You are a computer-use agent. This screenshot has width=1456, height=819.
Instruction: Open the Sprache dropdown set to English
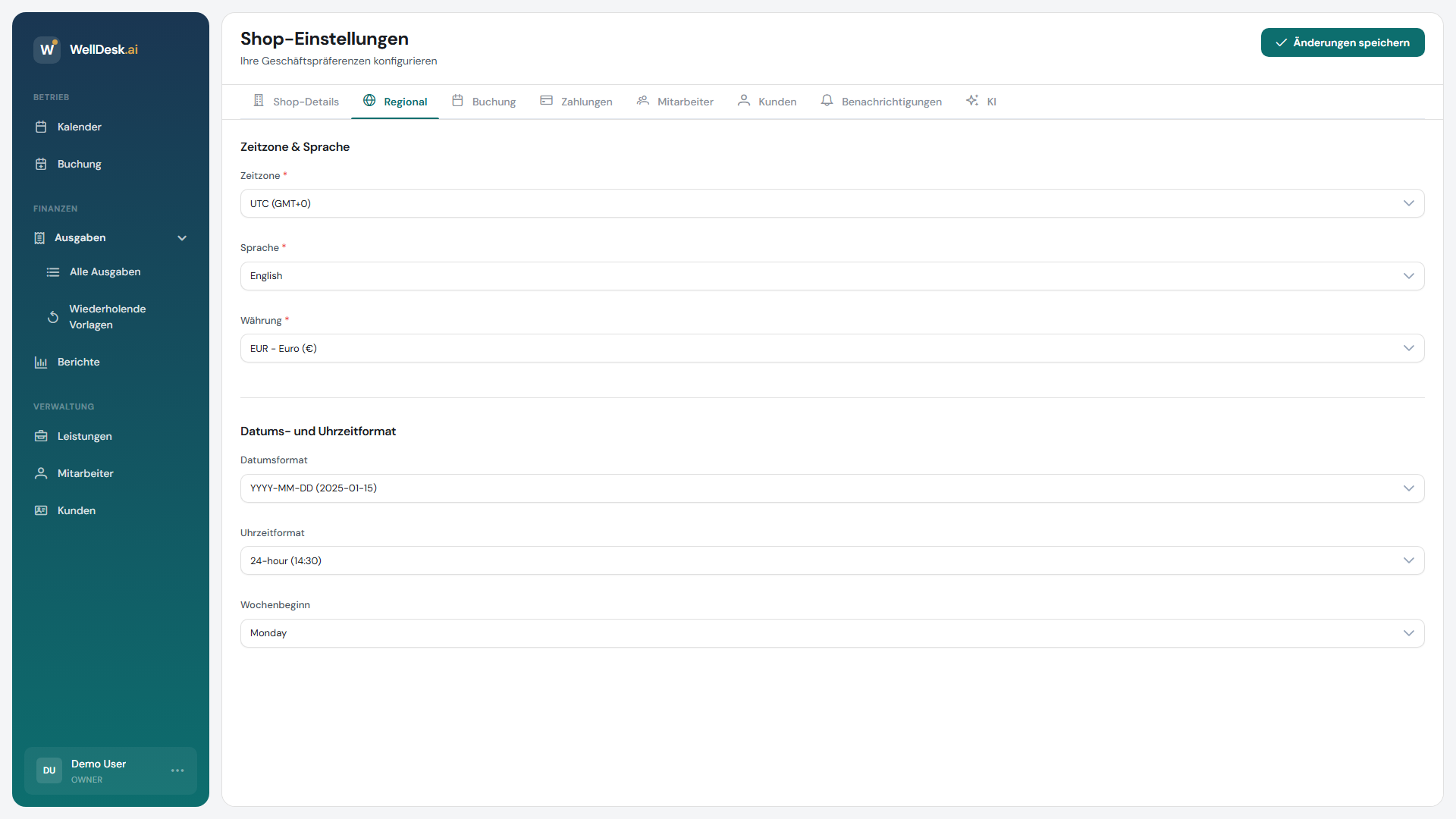coord(832,275)
